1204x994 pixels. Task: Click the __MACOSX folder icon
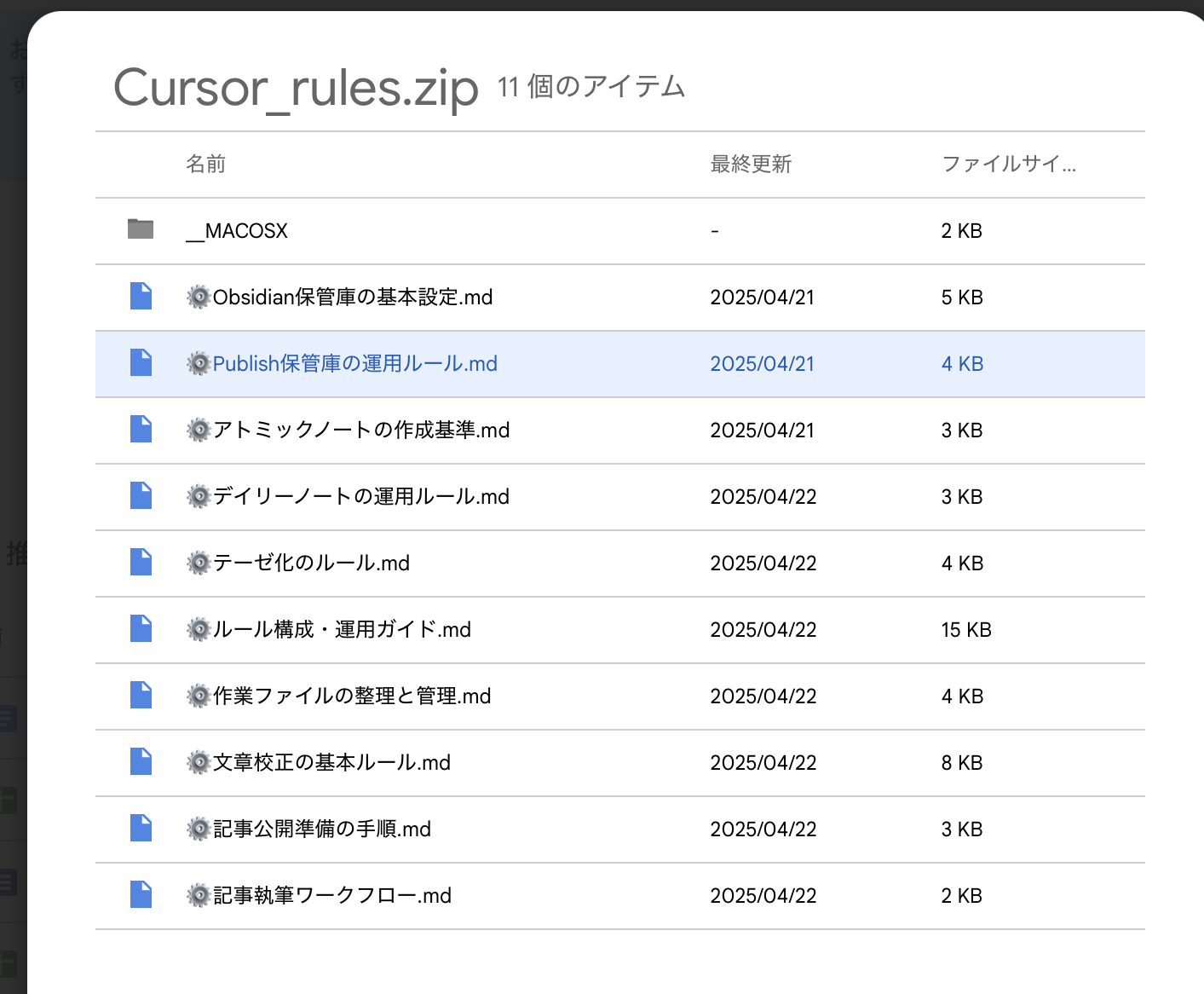tap(140, 229)
